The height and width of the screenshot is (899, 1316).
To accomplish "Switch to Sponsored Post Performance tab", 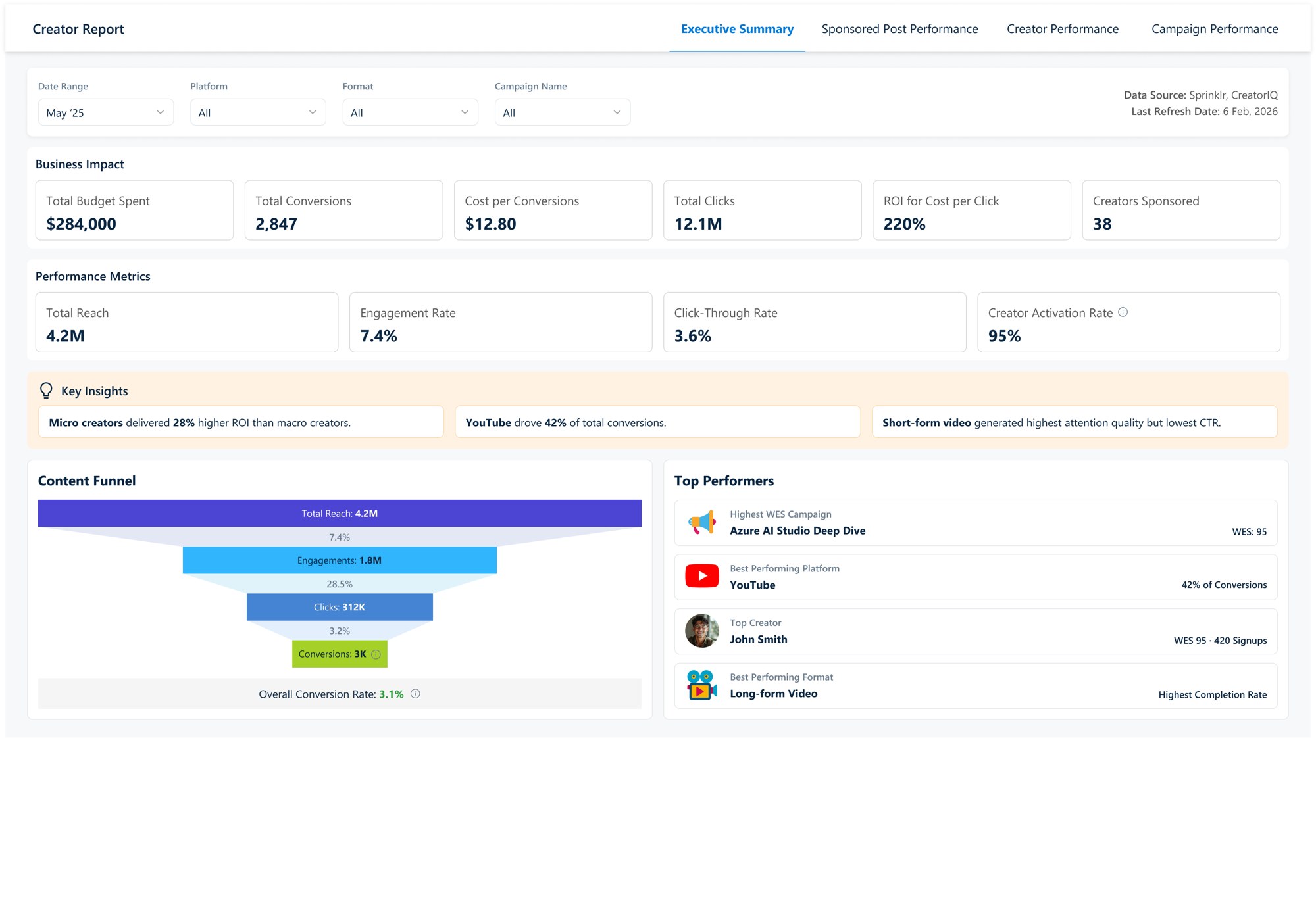I will 899,29.
